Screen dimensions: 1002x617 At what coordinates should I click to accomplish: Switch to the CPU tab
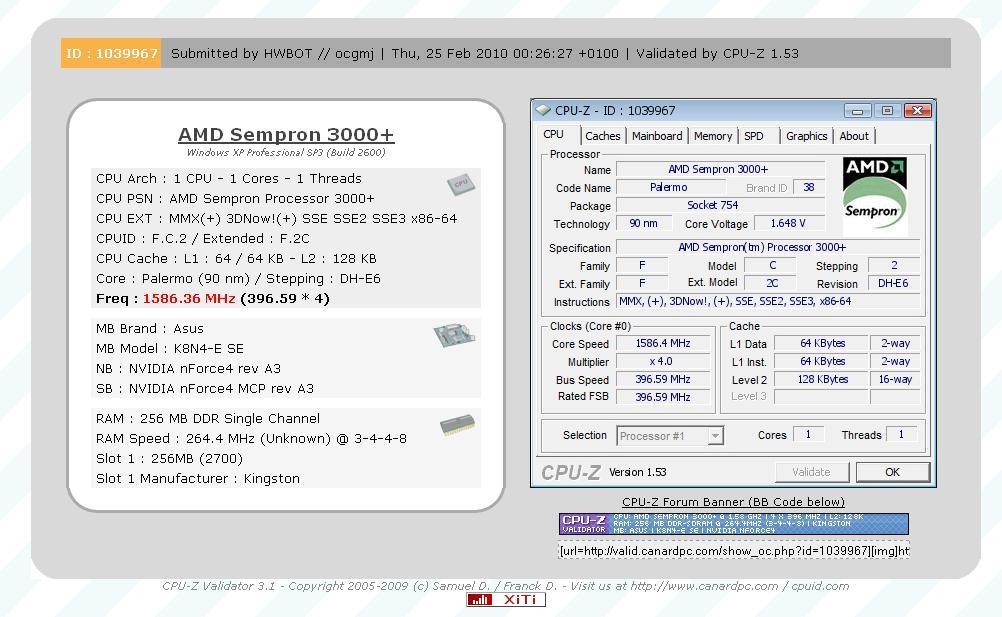[x=553, y=135]
